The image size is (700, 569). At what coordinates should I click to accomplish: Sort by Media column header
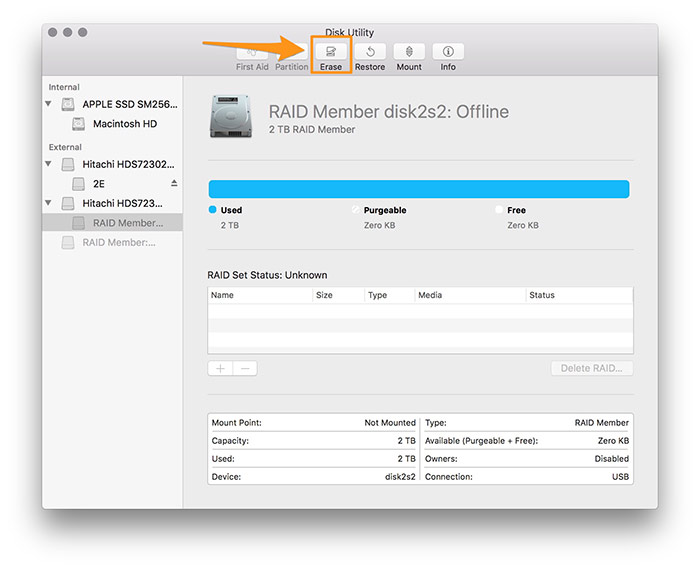pos(470,295)
